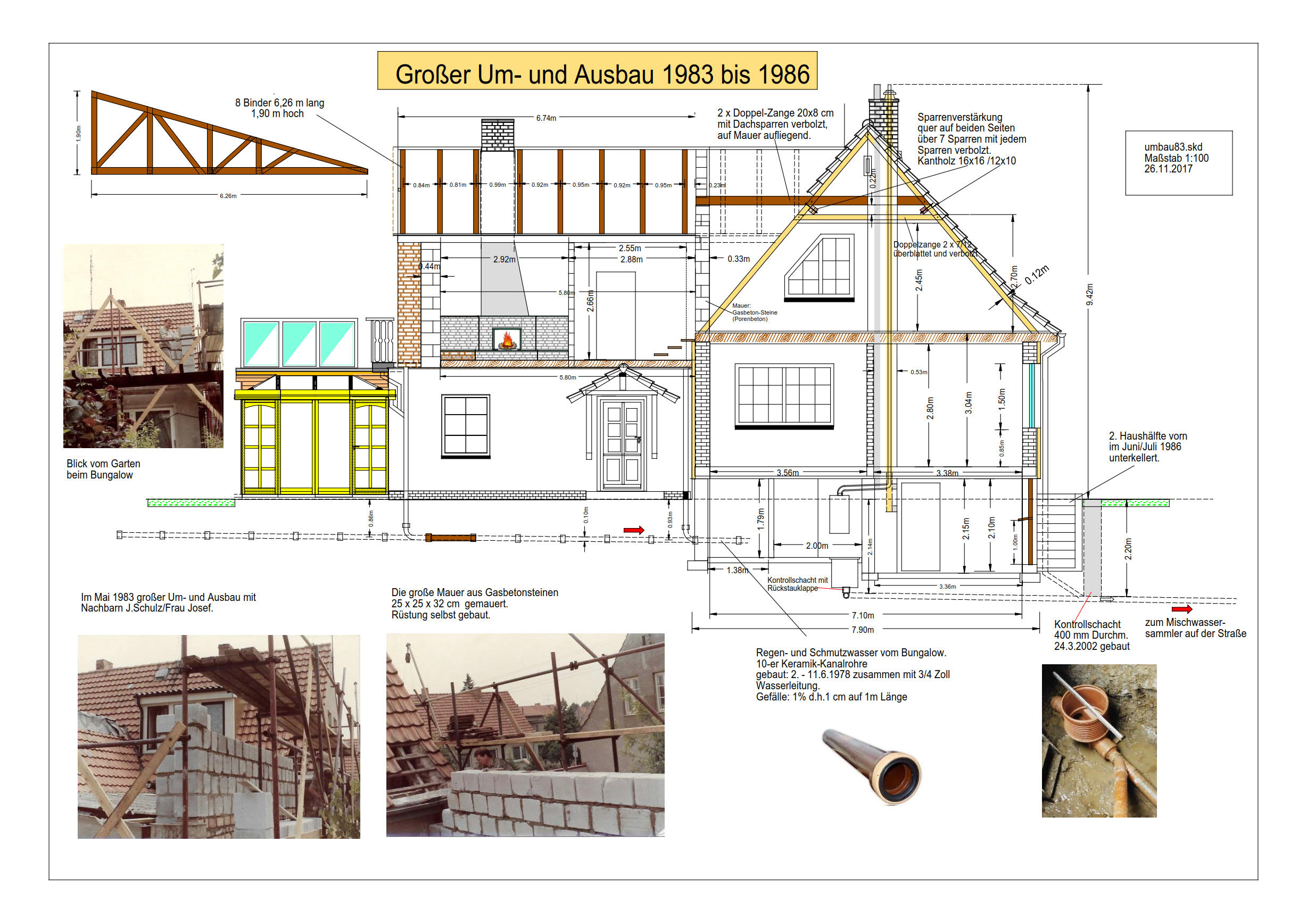Viewport: 1307px width, 924px height.
Task: Click the '1.38m' dimension near the shaft
Action: 737,571
